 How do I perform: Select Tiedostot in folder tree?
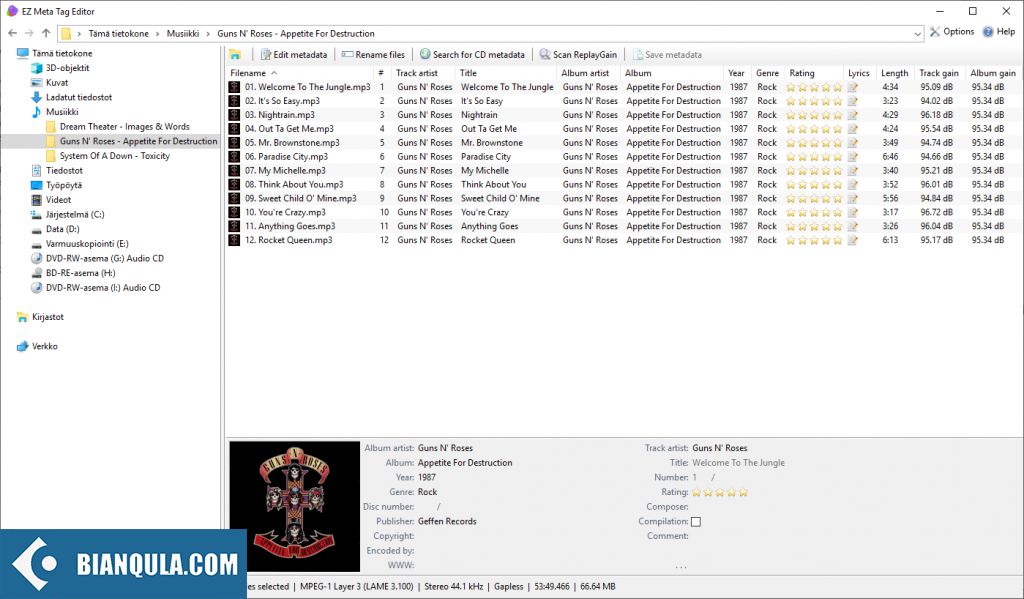64,170
